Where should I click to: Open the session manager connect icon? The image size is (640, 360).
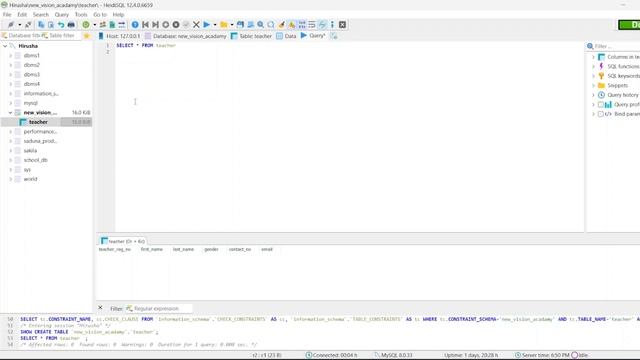pos(11,25)
